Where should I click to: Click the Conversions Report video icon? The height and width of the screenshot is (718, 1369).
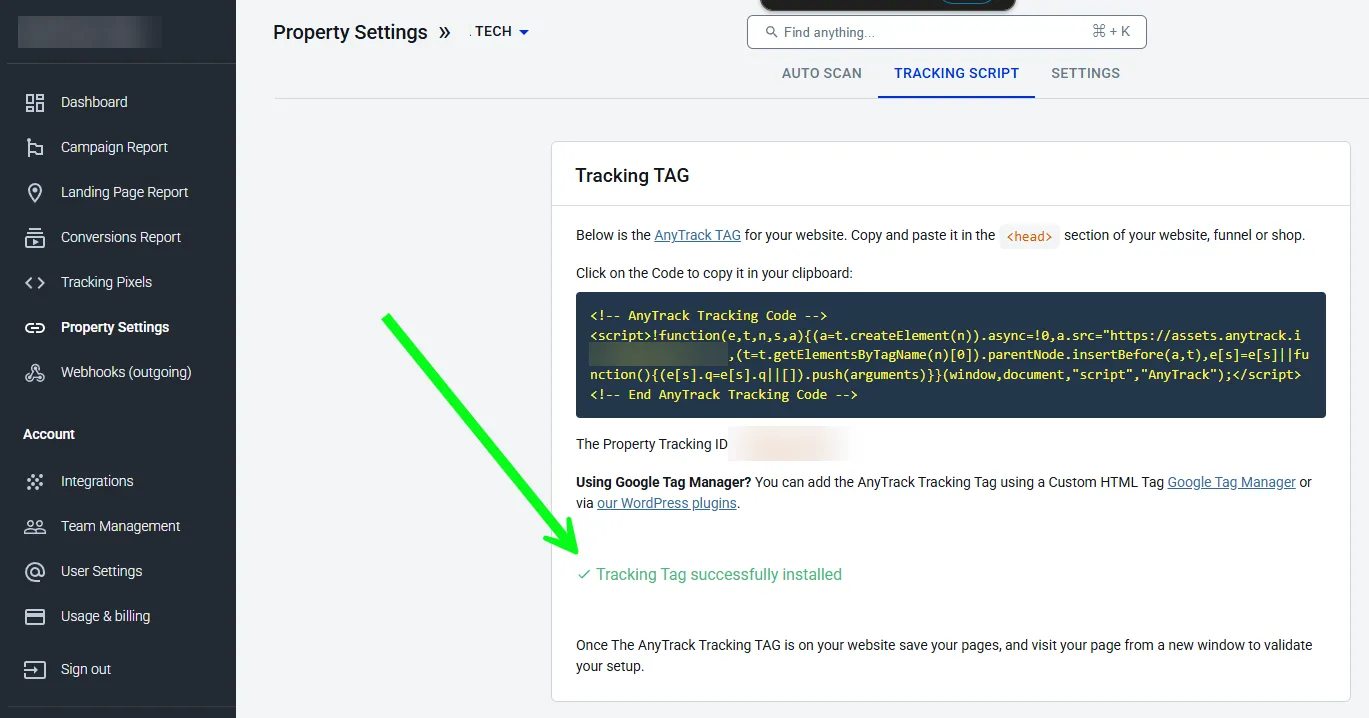coord(35,237)
